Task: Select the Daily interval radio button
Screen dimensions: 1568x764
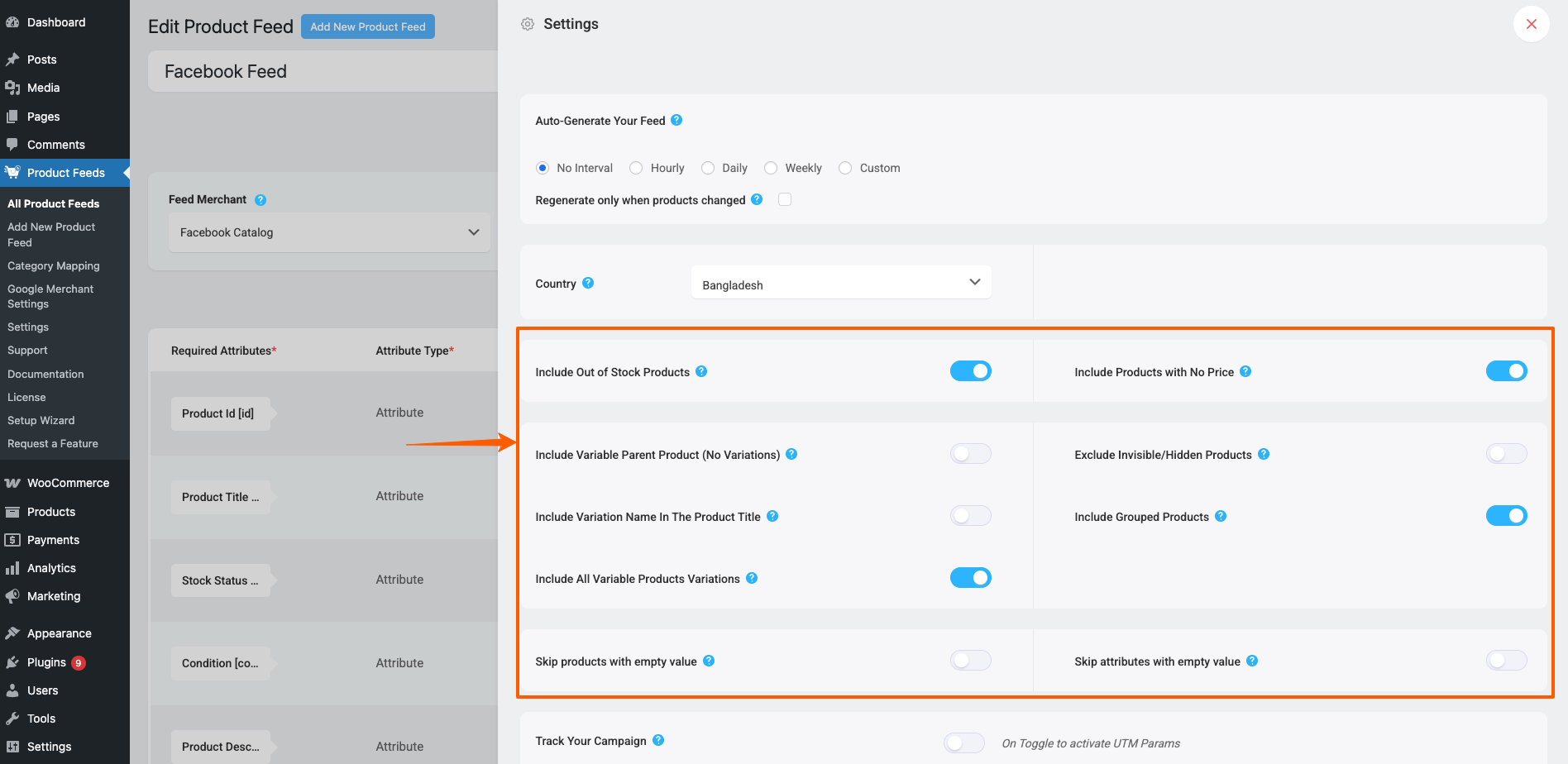Action: coord(708,168)
